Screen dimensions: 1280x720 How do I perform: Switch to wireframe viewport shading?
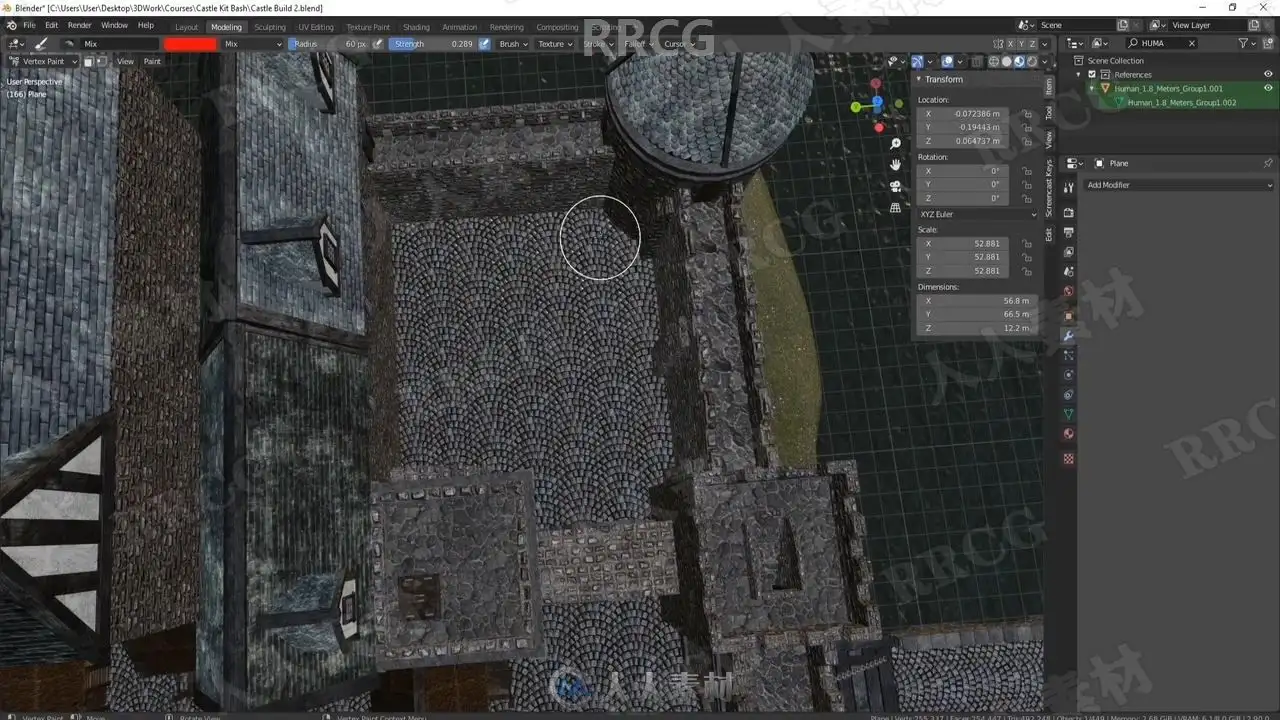[994, 62]
